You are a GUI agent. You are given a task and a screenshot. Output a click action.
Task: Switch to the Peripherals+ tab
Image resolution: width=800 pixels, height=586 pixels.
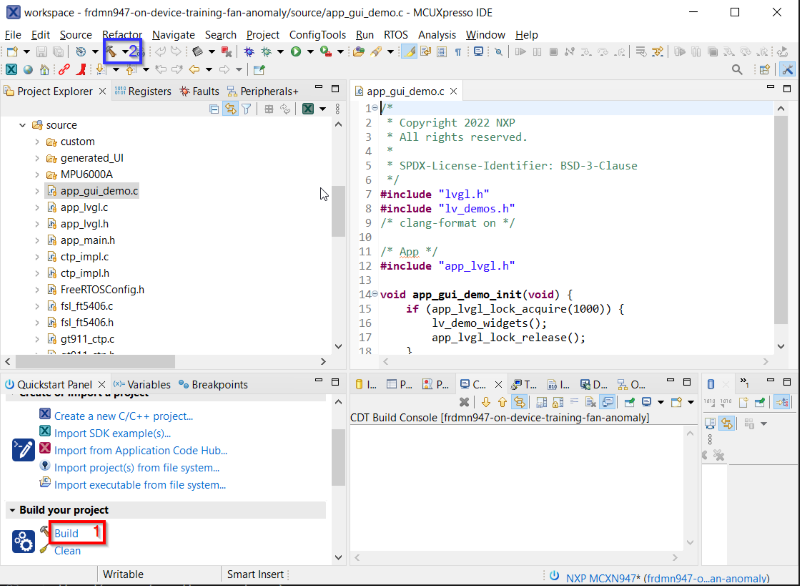263,91
